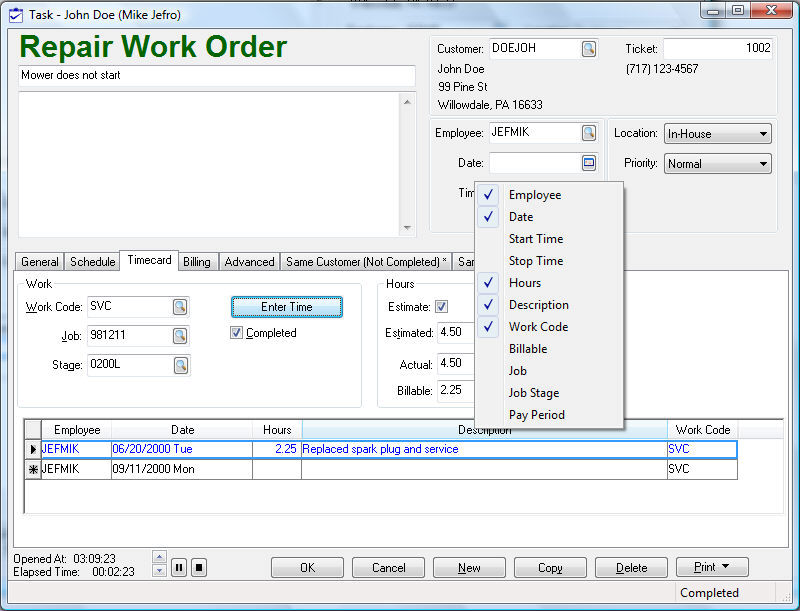Click the Customer lookup magnifier icon
This screenshot has height=611, width=800.
(x=589, y=49)
